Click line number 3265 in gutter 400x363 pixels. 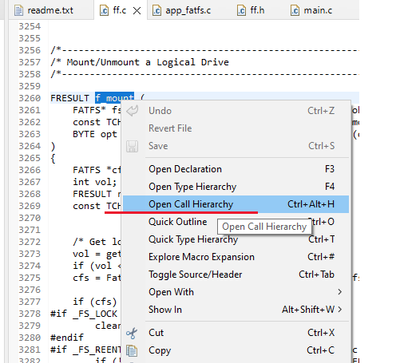coord(29,158)
